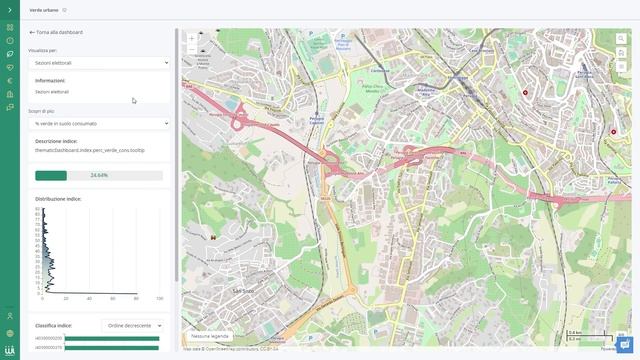This screenshot has height=360, width=640.
Task: Zoom out the map with minus button
Action: pyautogui.click(x=191, y=49)
